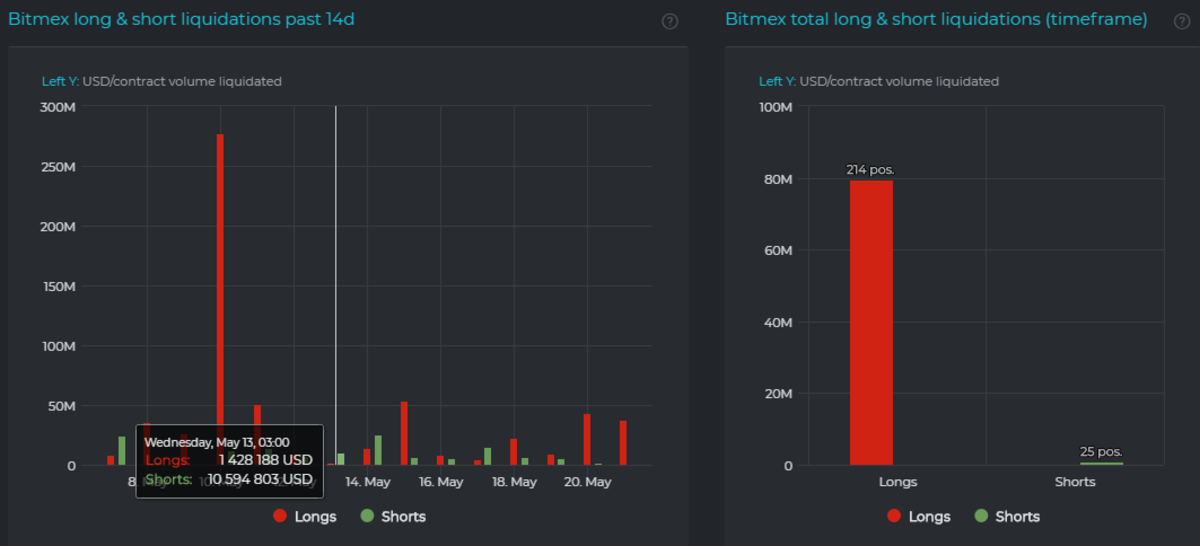Screen dimensions: 1200x546
Task: Click green Shorts legend dot in 14d chart
Action: pos(367,516)
